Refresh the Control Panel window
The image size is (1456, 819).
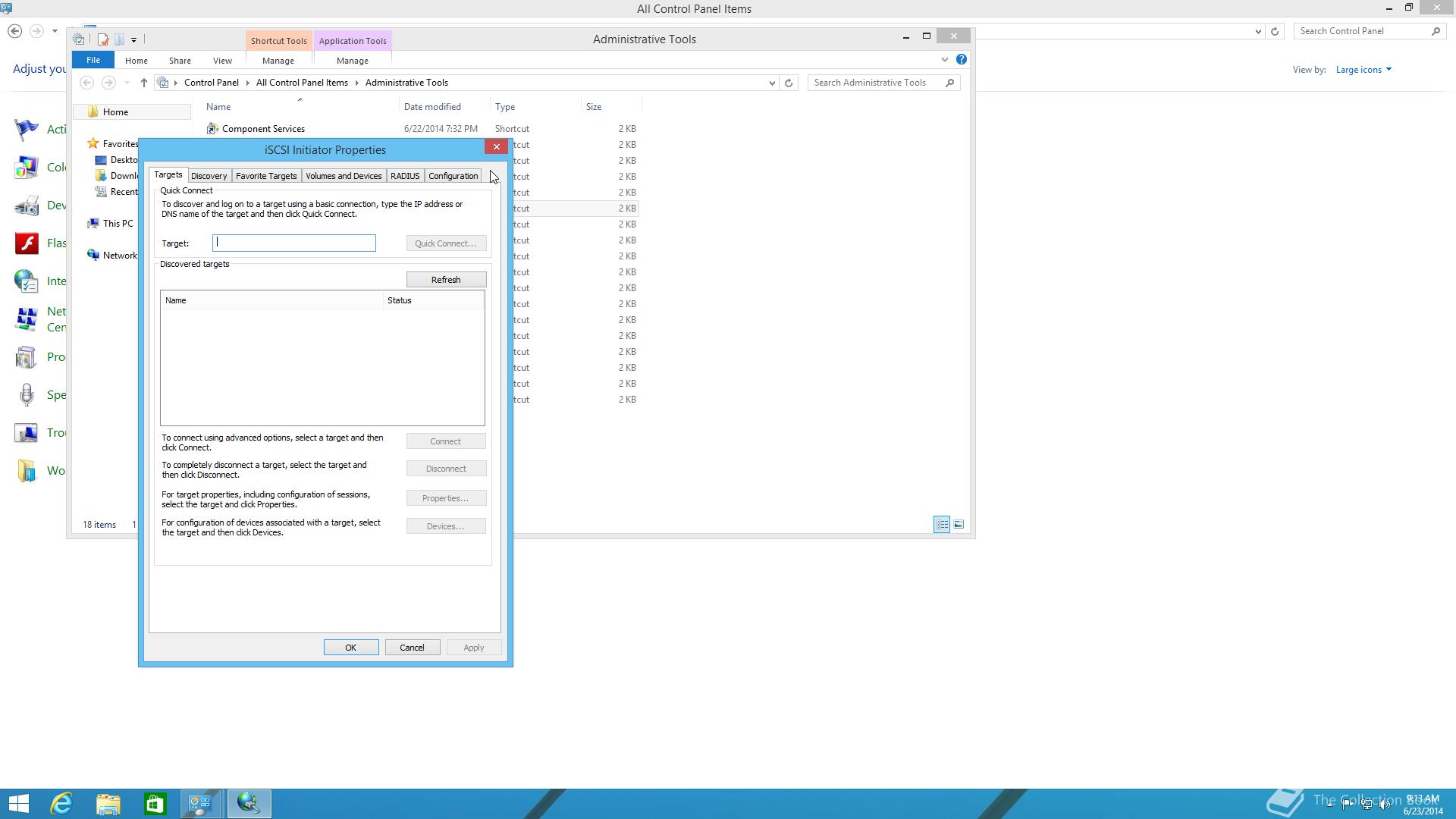[x=1275, y=31]
